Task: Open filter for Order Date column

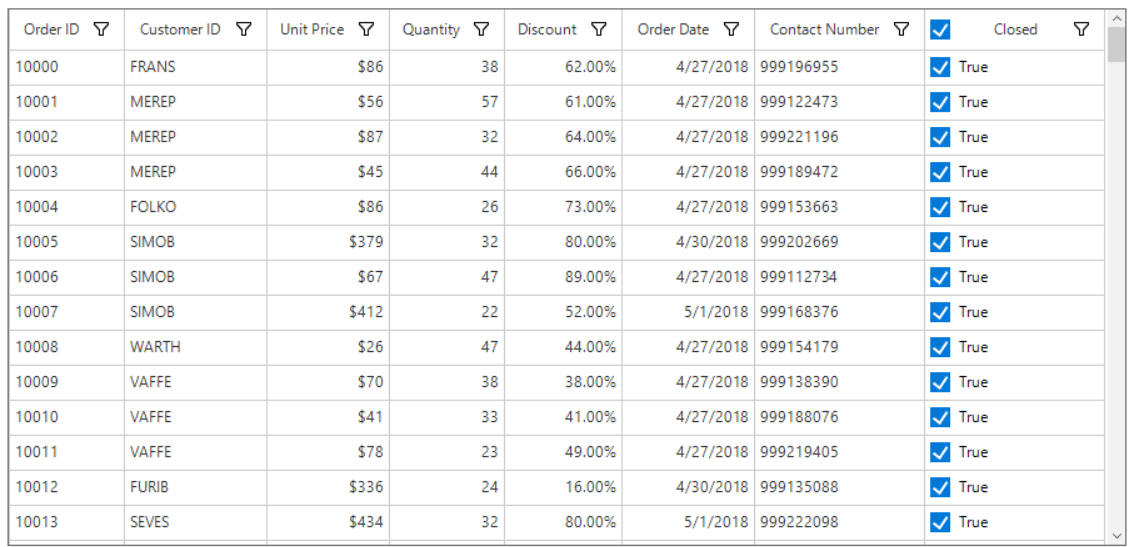Action: (731, 29)
